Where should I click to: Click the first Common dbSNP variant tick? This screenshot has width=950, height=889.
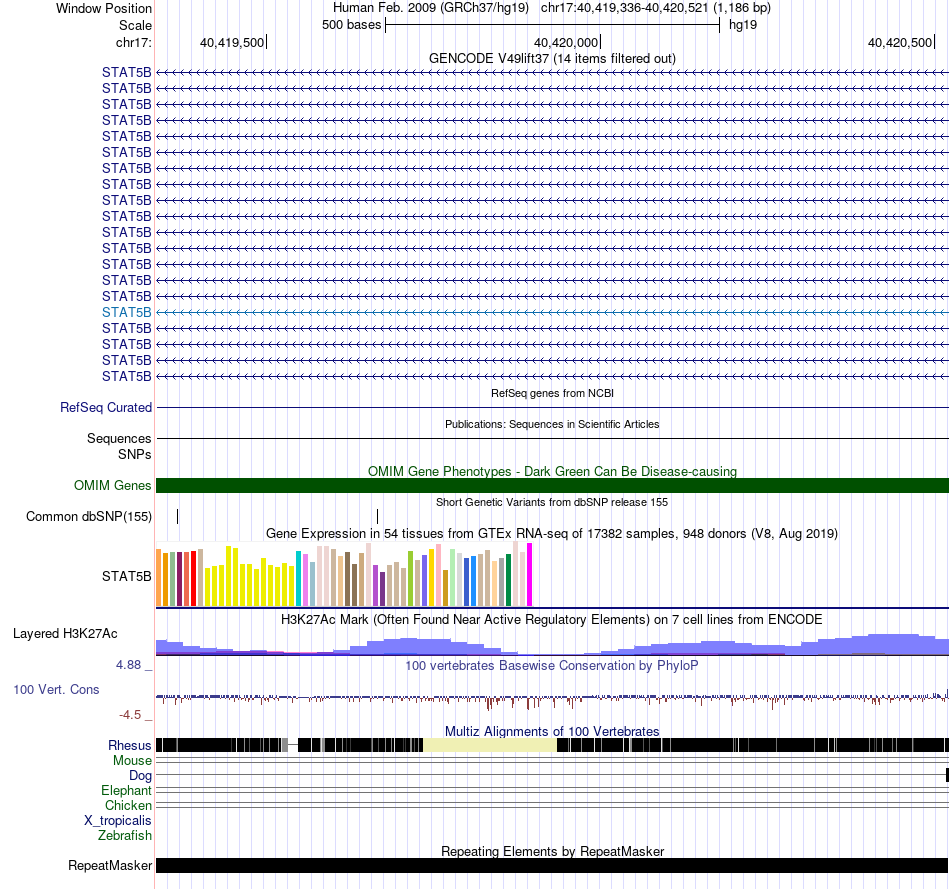point(178,516)
